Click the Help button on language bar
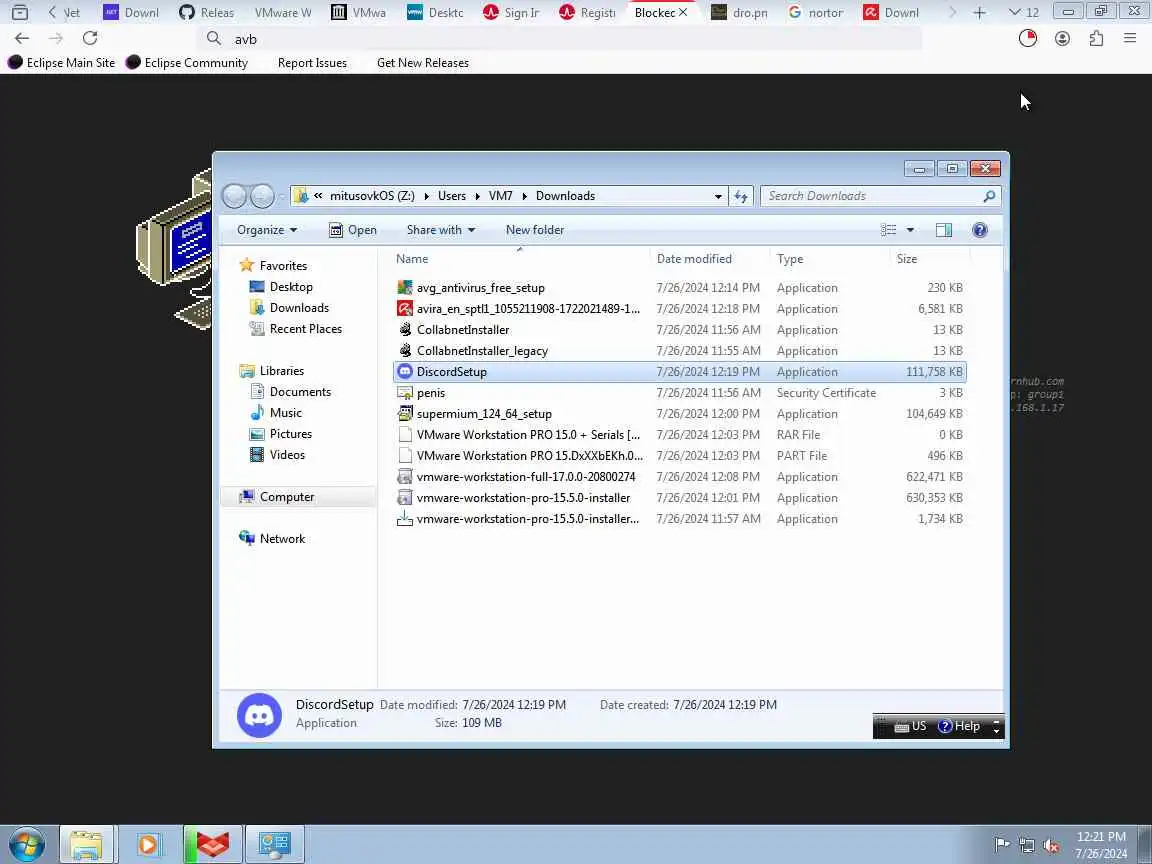 tap(960, 726)
